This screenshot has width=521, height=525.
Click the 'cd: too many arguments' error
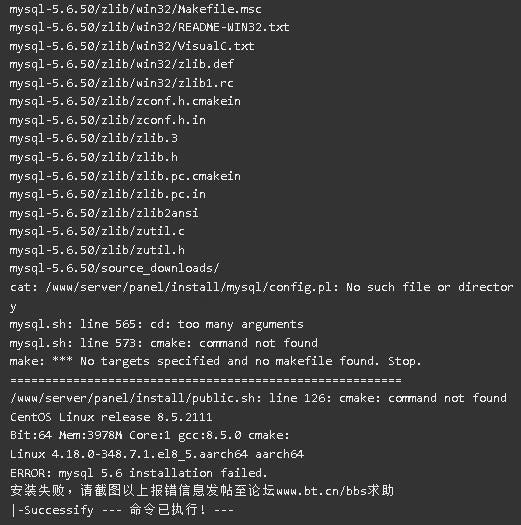(156, 324)
